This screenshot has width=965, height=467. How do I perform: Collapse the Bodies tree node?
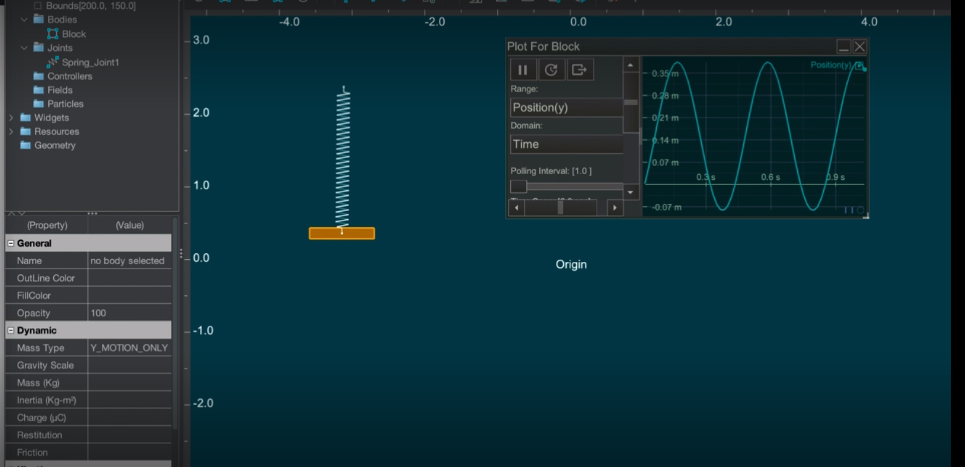[24, 20]
